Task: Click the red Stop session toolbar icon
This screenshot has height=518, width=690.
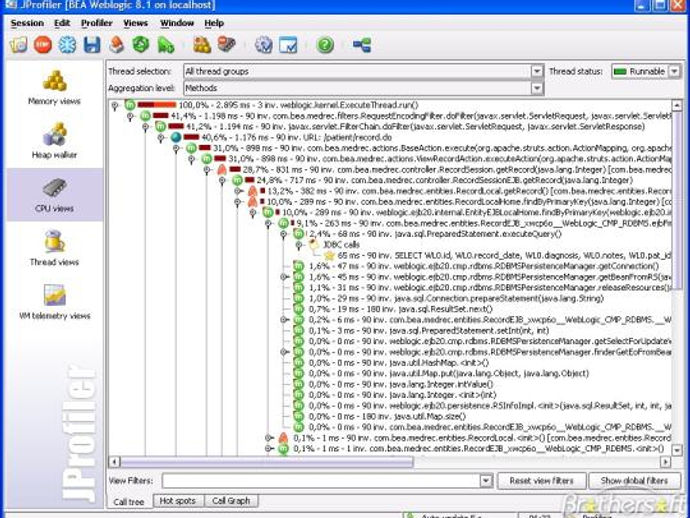Action: (x=43, y=44)
